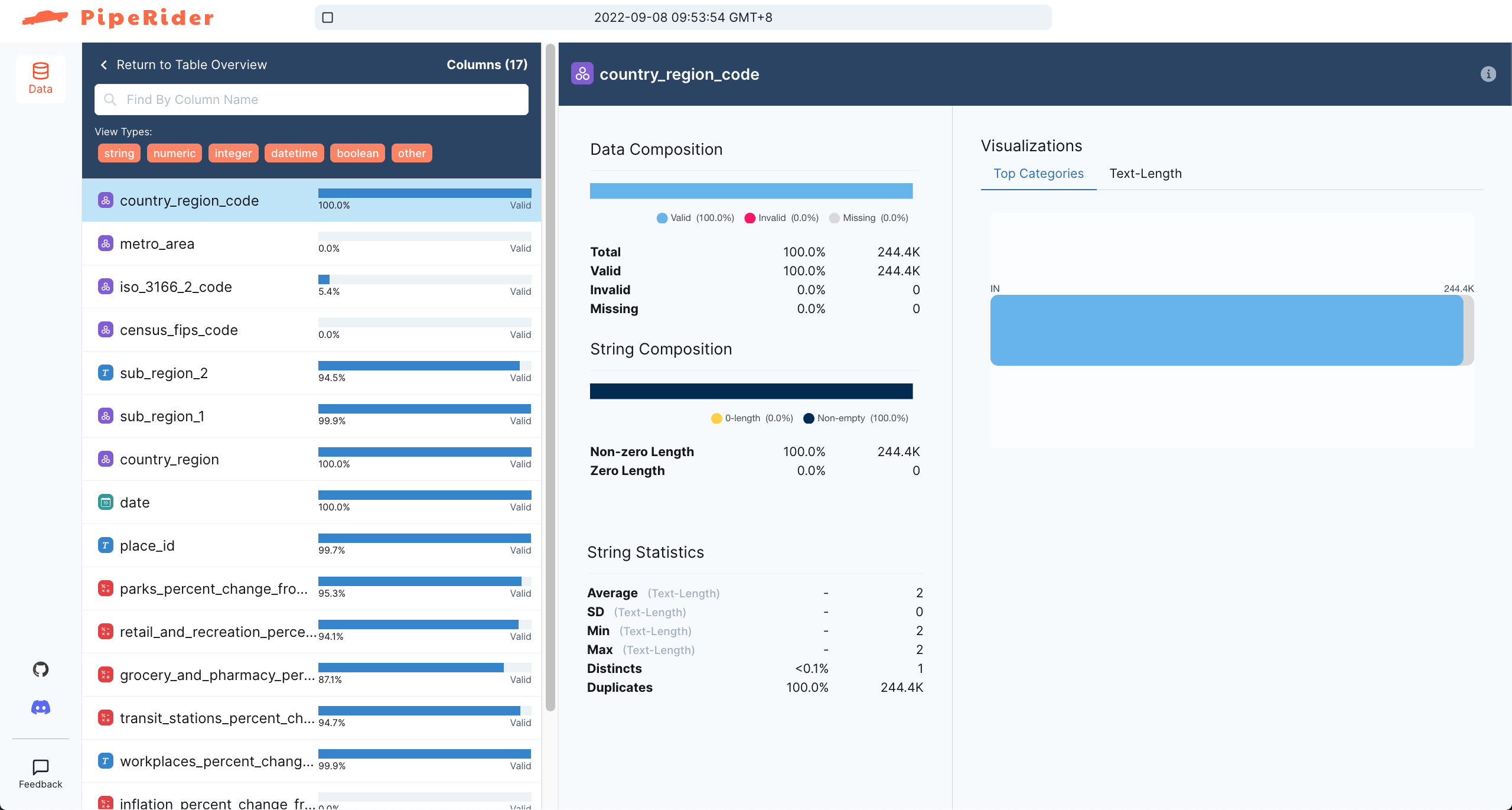Click the Feedback chat icon

pos(40,767)
